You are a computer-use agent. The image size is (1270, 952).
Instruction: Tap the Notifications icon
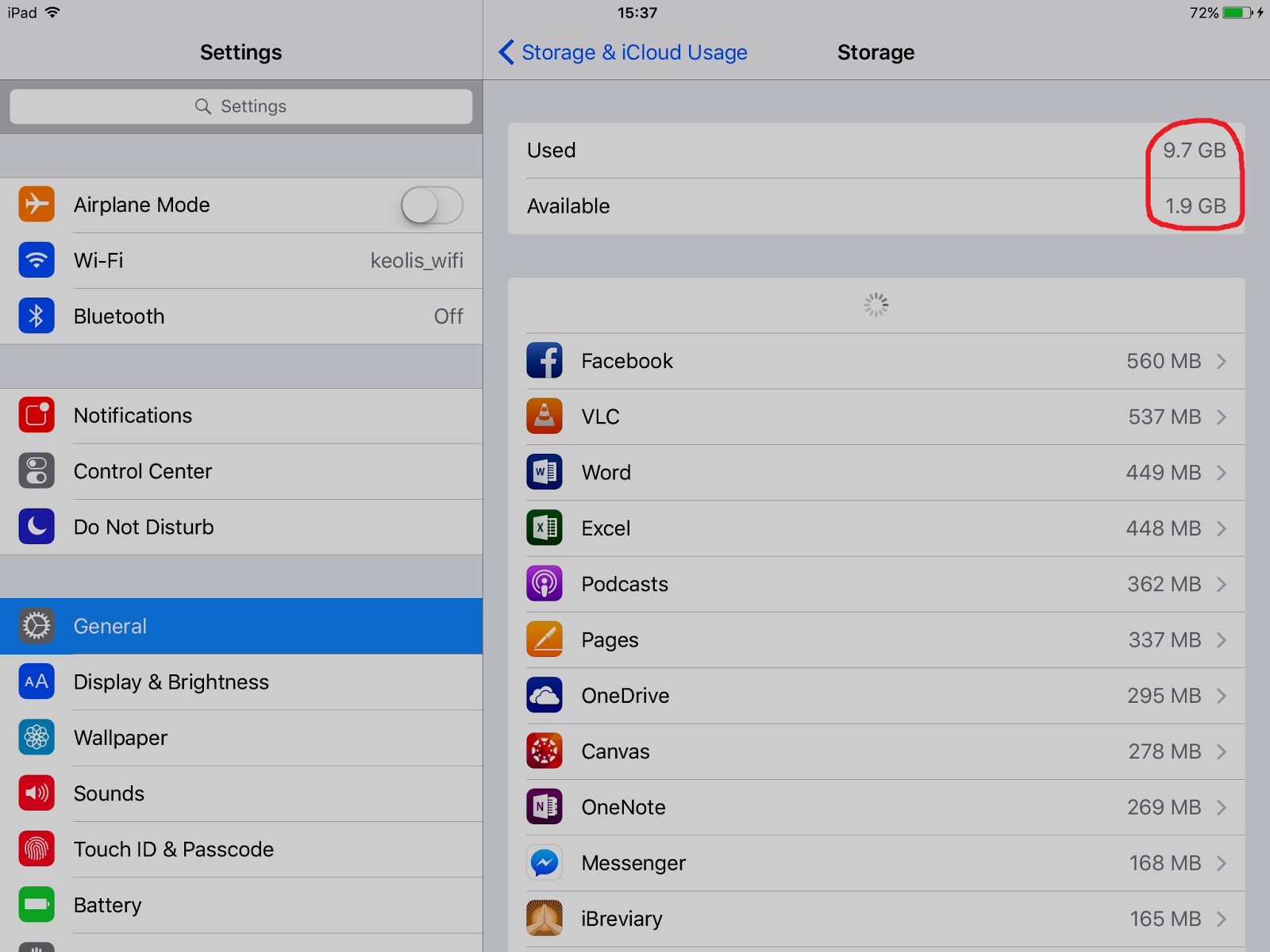37,415
